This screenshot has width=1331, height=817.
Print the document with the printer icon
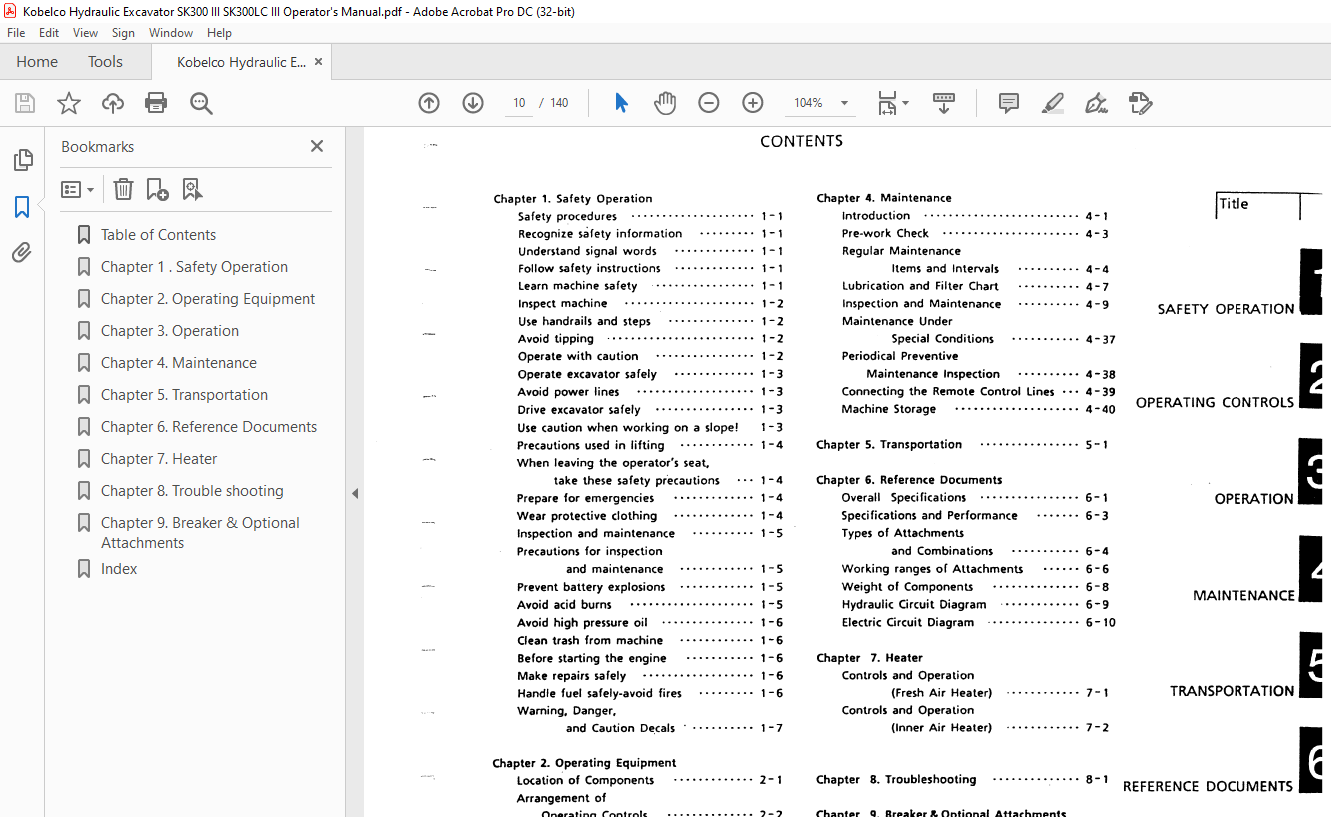pos(156,103)
